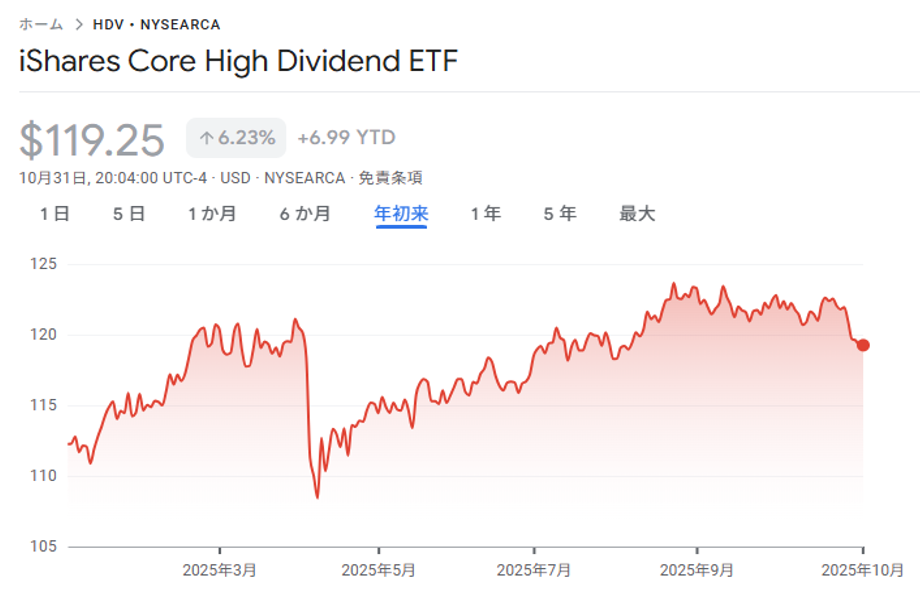
Task: Select the 6か月 range tab
Action: tap(305, 213)
